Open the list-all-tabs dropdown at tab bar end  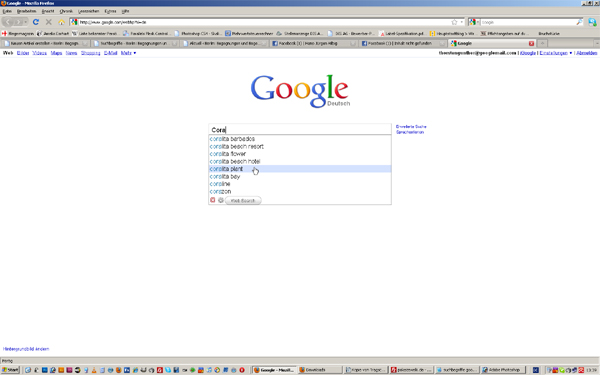pos(596,43)
